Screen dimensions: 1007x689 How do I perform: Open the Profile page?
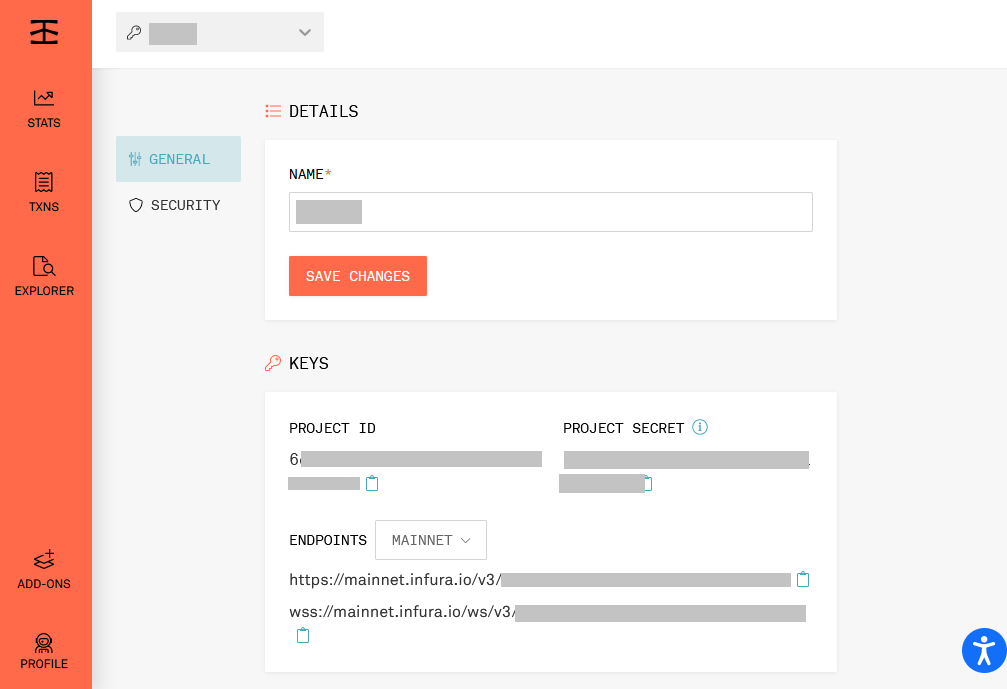(44, 651)
